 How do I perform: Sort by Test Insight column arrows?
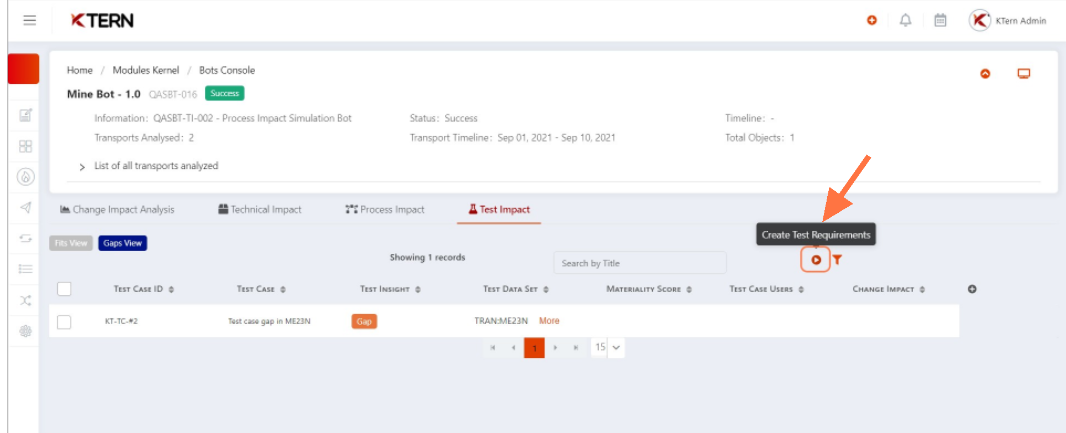click(x=417, y=290)
